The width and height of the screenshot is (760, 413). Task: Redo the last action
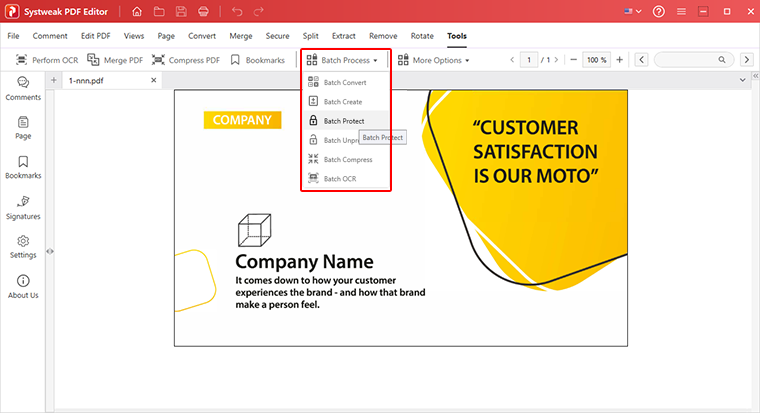coord(259,11)
